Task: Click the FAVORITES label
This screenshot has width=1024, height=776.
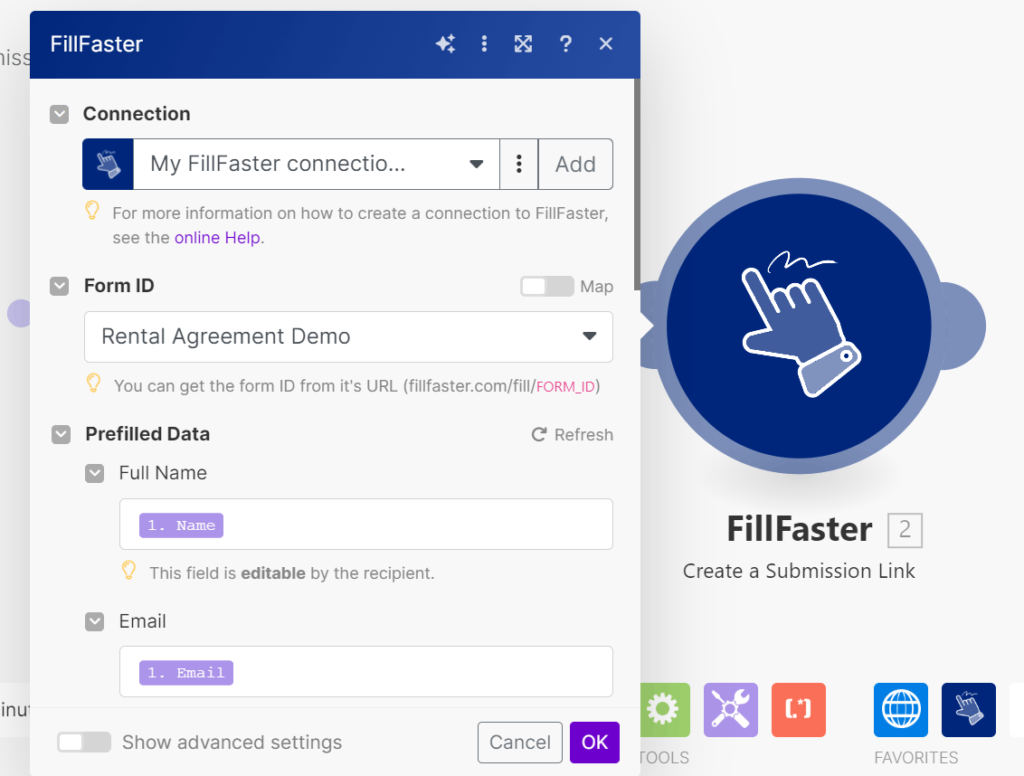Action: 916,758
